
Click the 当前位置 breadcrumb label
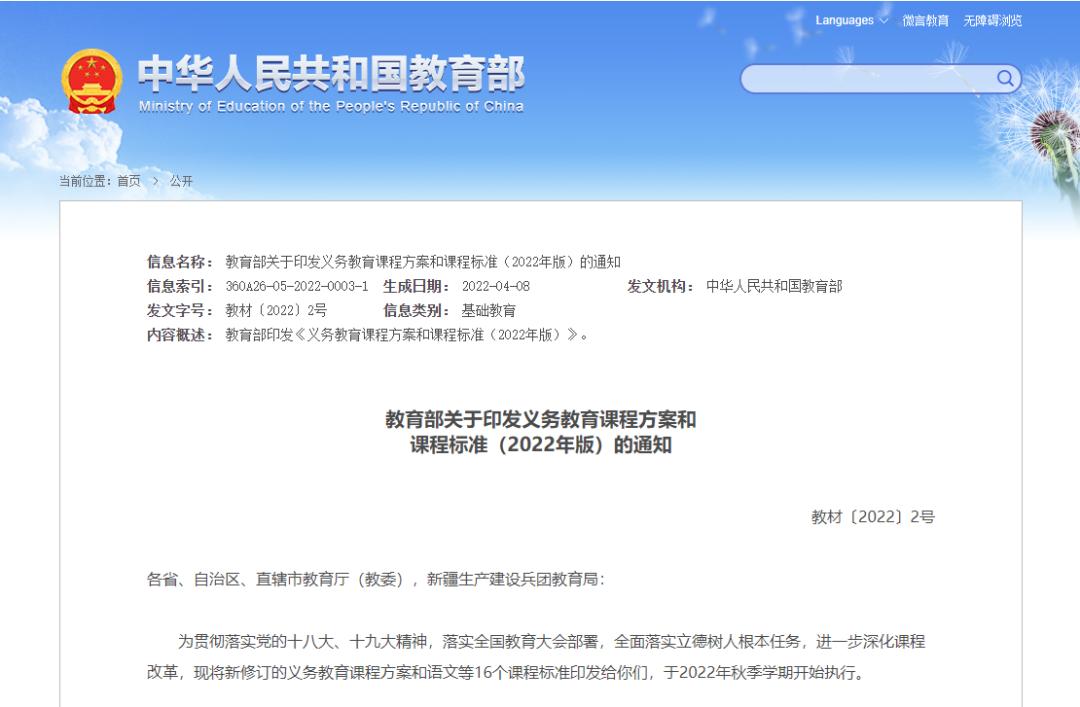click(x=85, y=181)
